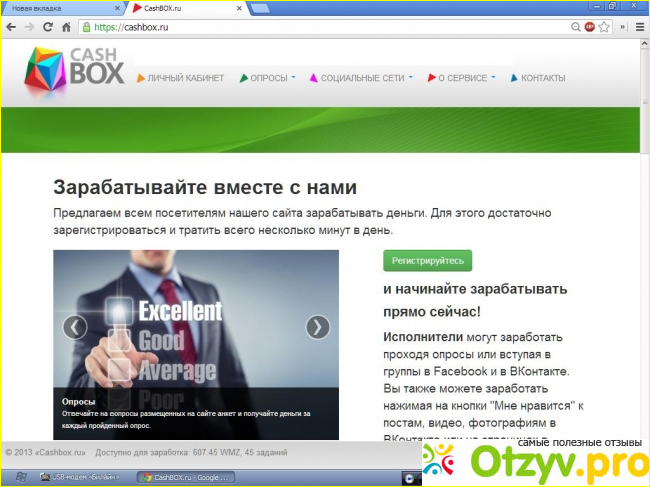
Task: Open USB-модем Билайн in taskbar
Action: [x=85, y=477]
